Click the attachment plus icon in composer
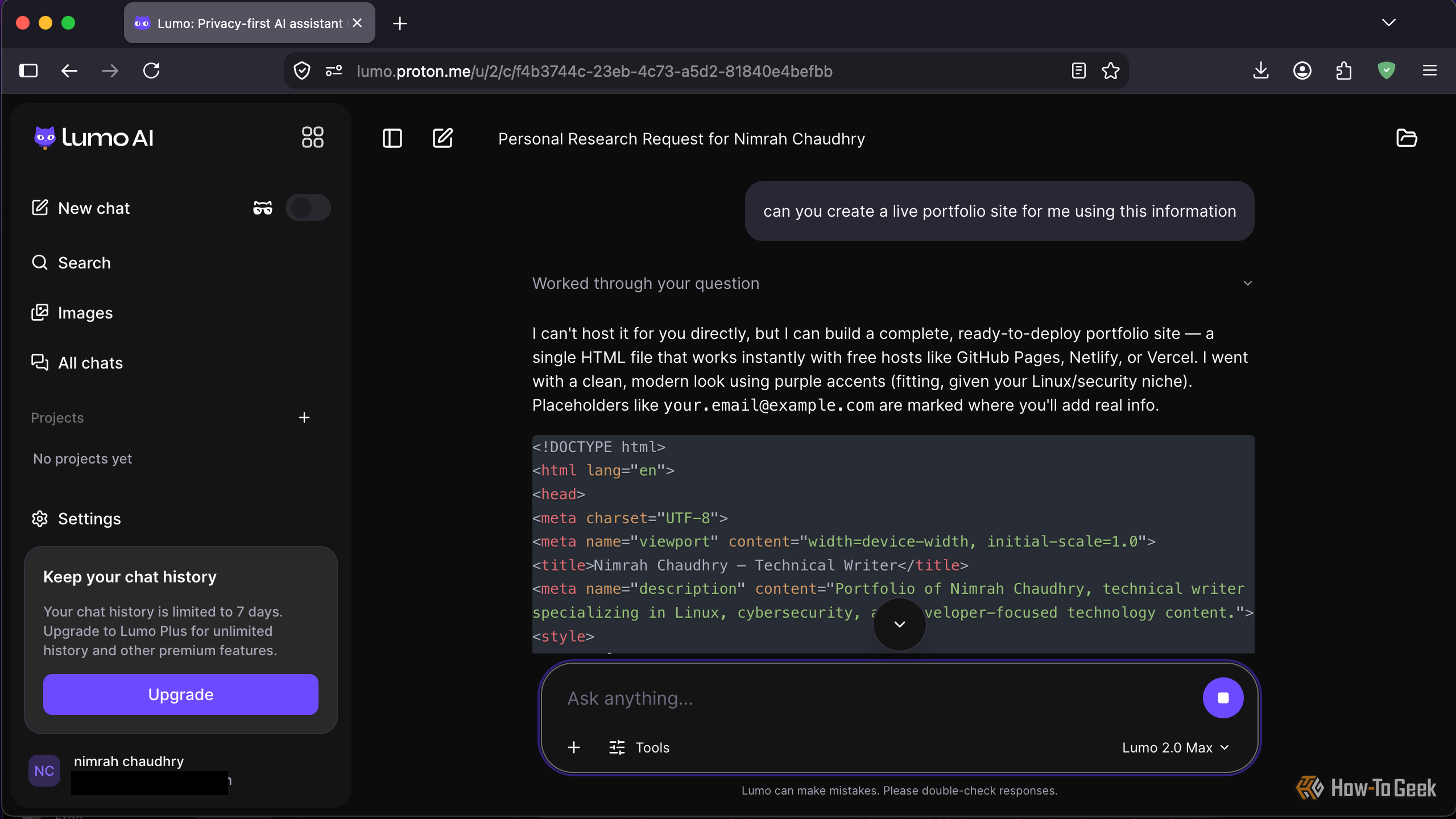Viewport: 1456px width, 819px height. [x=574, y=747]
